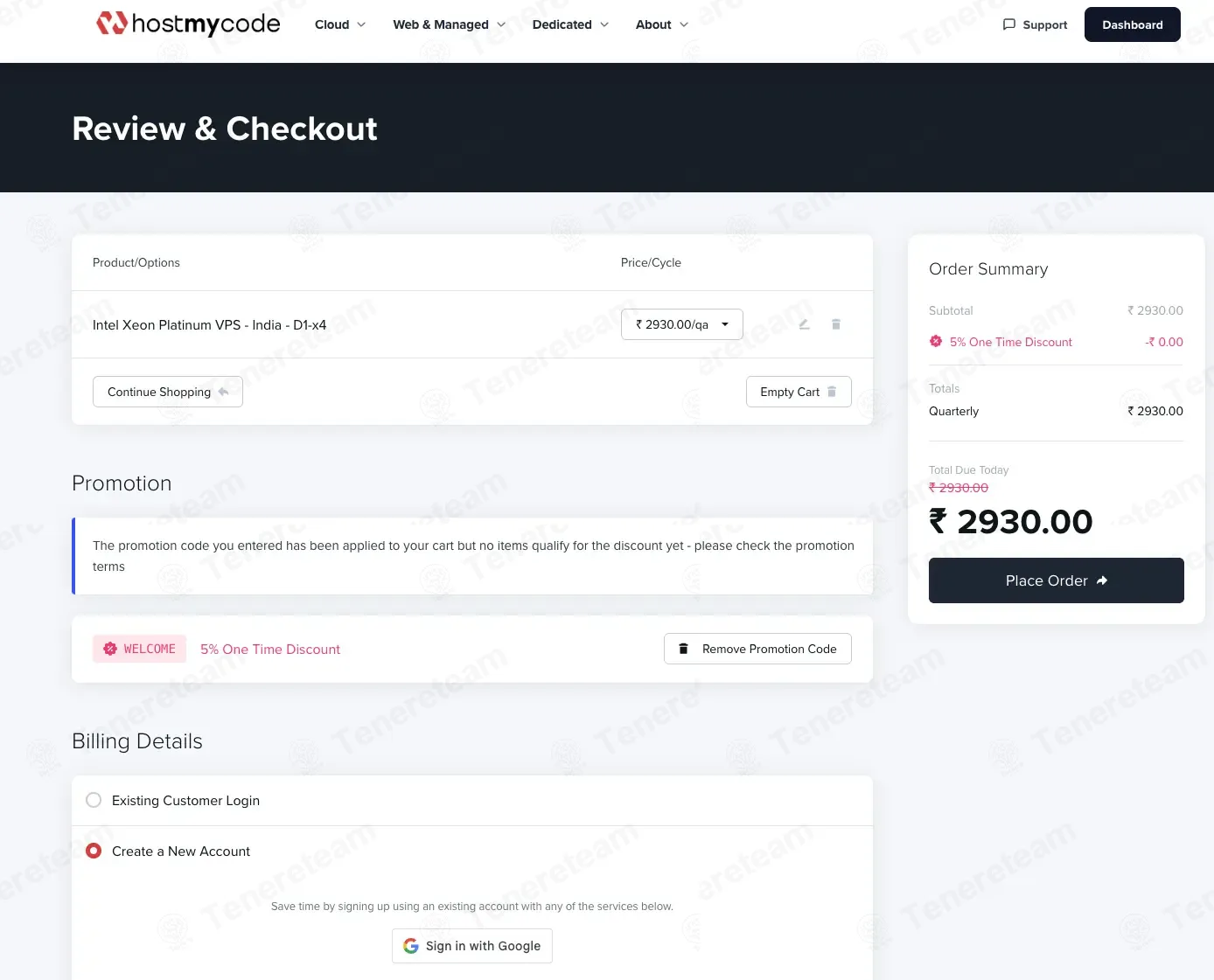Click the Dashboard button

(1133, 24)
